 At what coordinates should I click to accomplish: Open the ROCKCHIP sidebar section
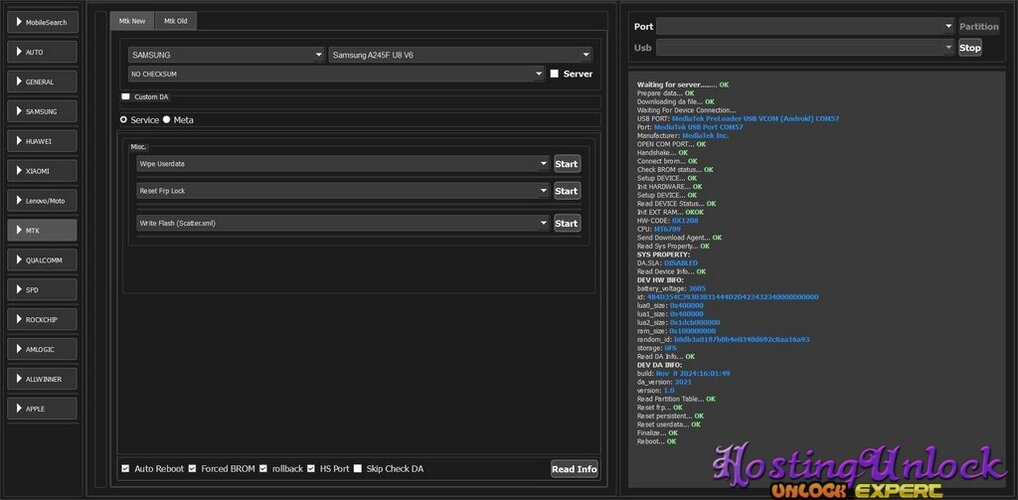coord(42,319)
